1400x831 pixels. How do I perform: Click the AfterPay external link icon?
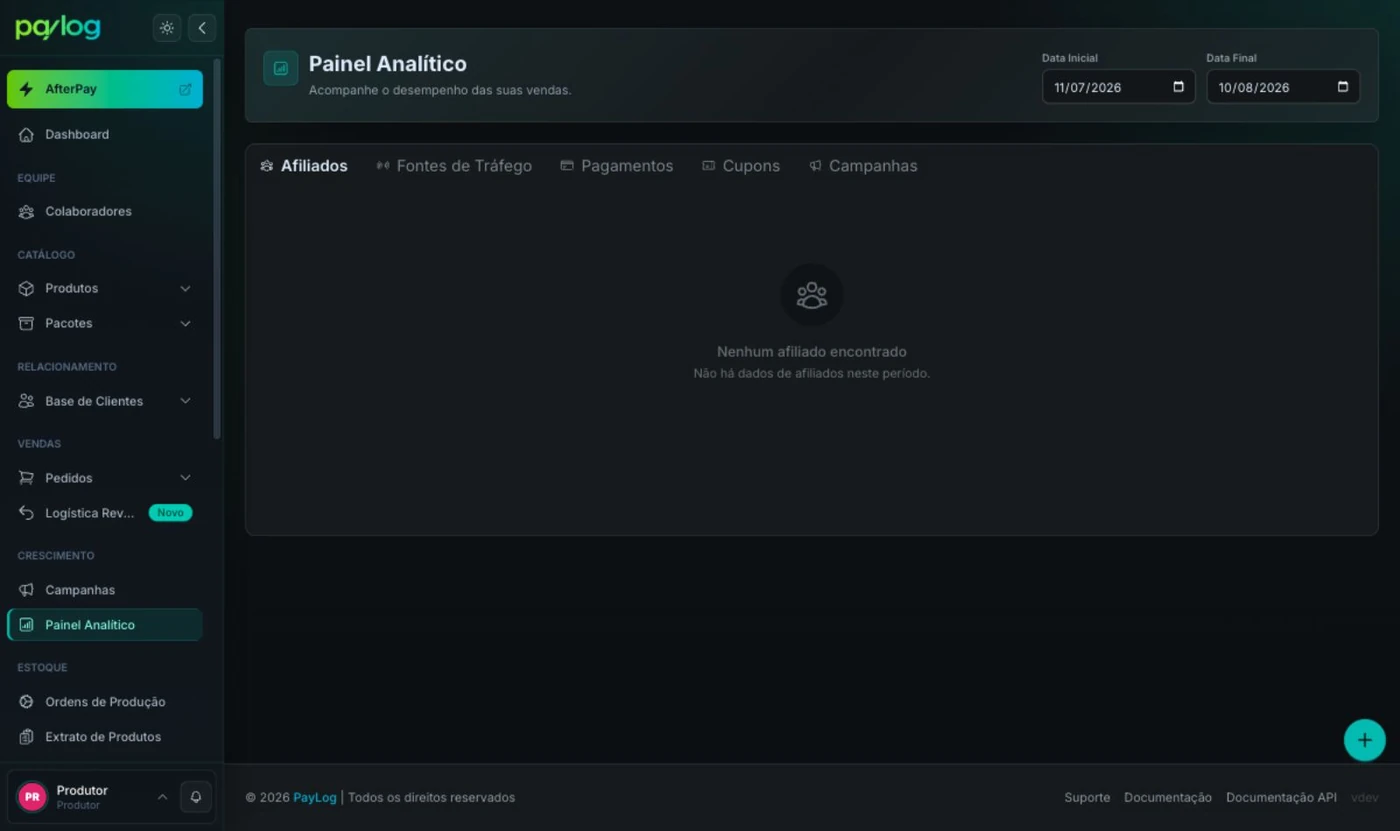[185, 89]
